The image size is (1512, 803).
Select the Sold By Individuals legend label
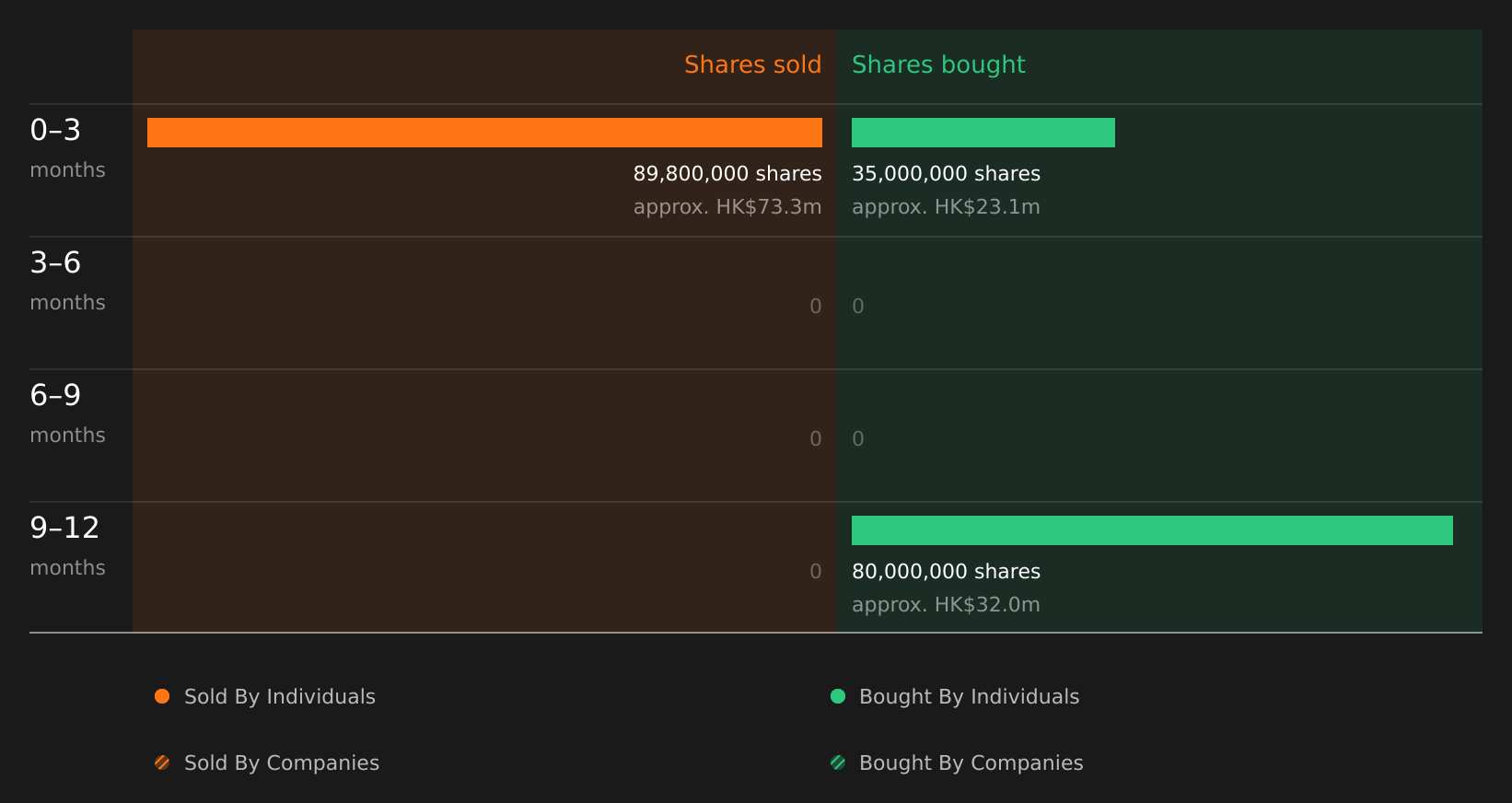click(x=280, y=697)
